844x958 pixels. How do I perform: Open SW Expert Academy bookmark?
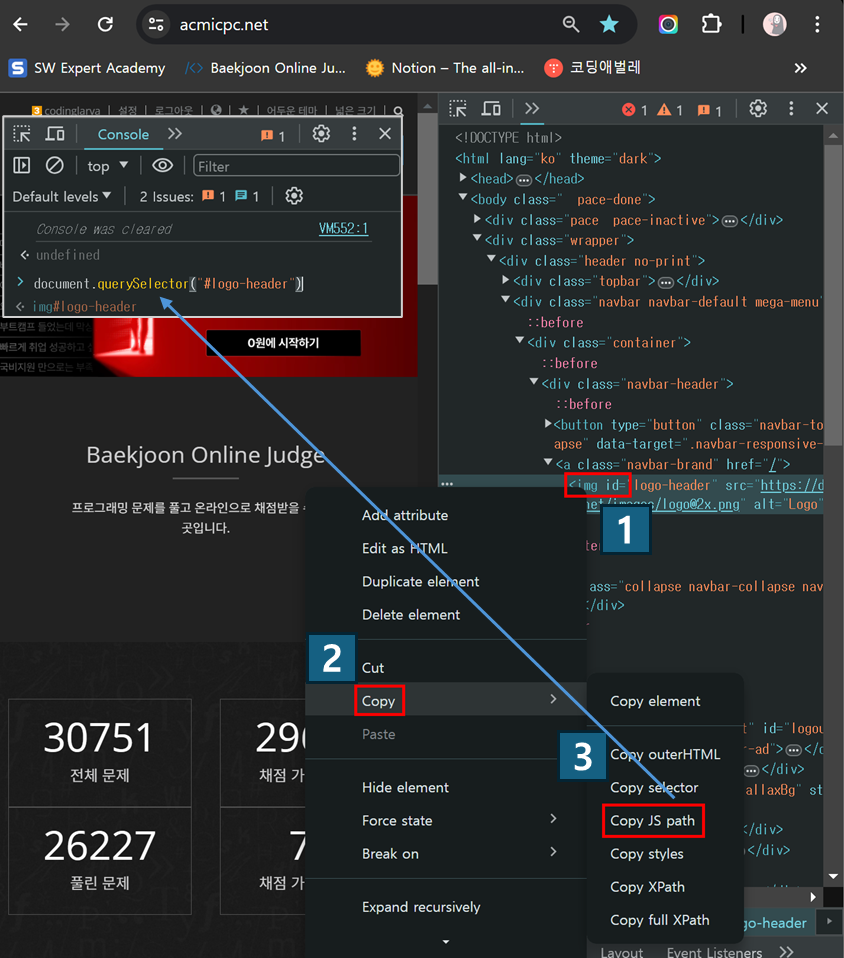click(87, 68)
